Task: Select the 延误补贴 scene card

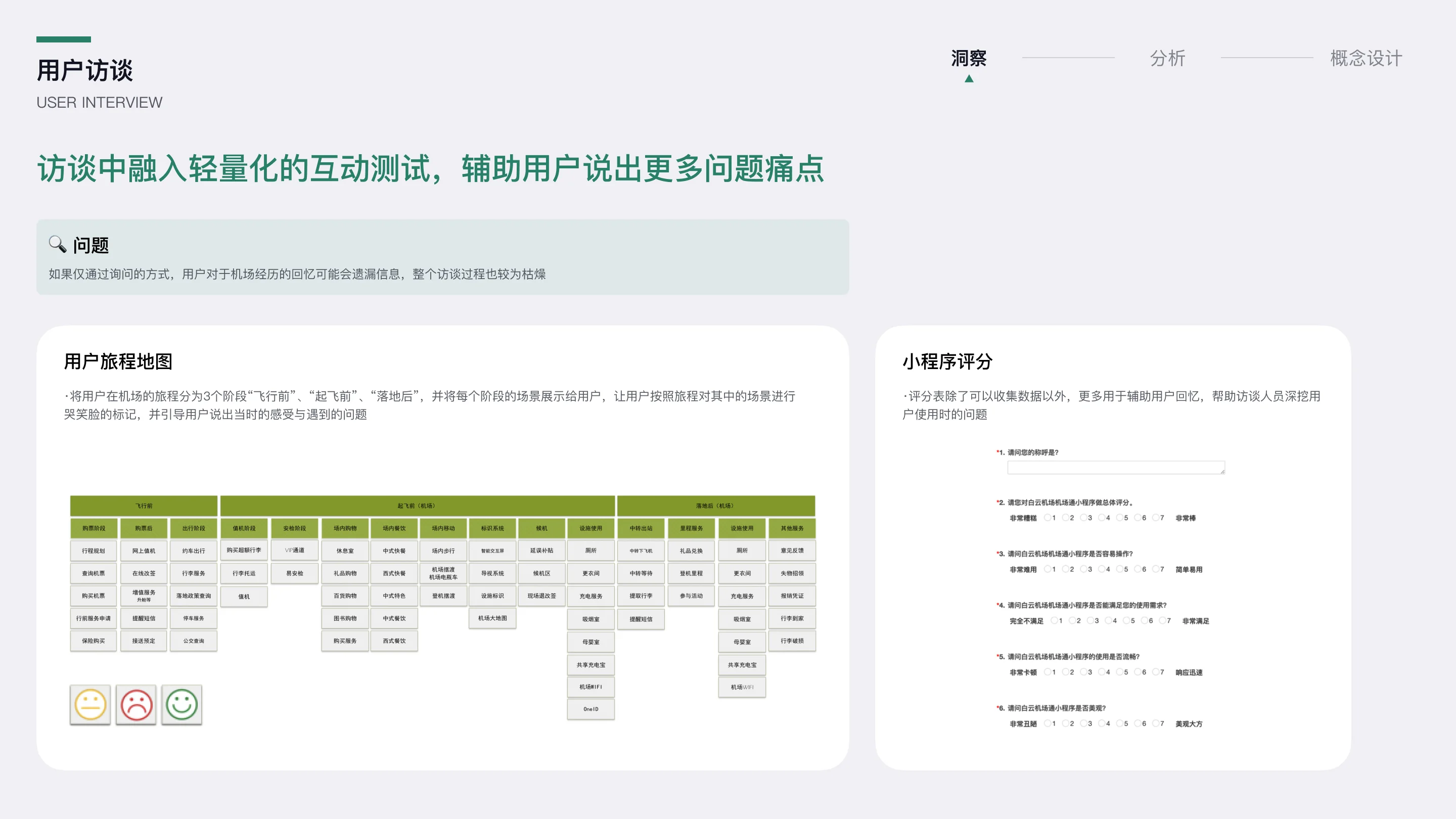Action: coord(541,551)
